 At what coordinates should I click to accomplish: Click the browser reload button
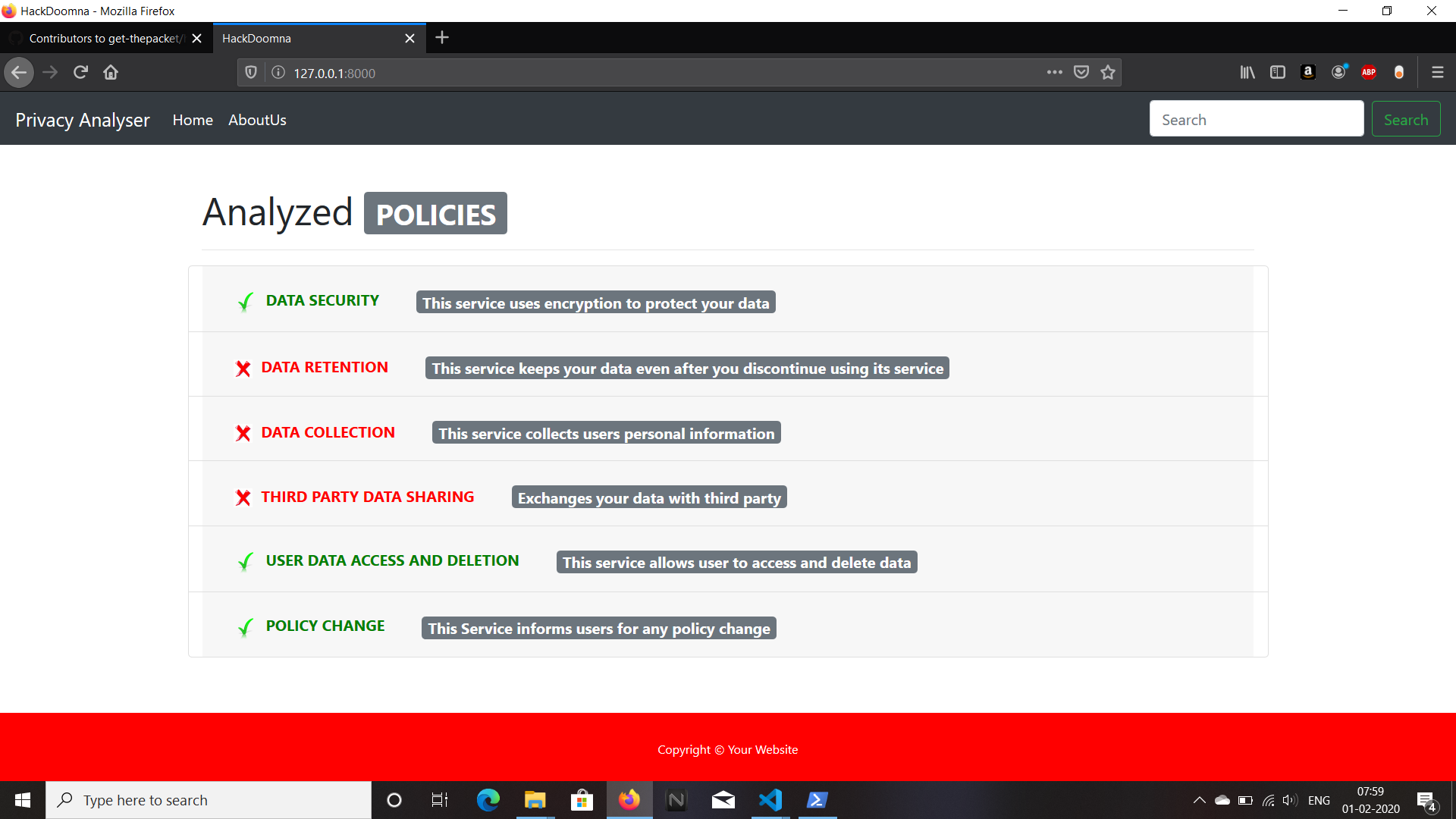tap(80, 73)
